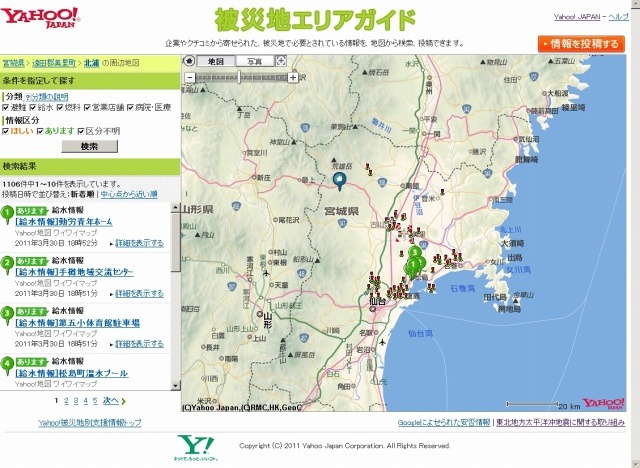Click the zoom out minus button
This screenshot has height=468, width=640.
(190, 78)
